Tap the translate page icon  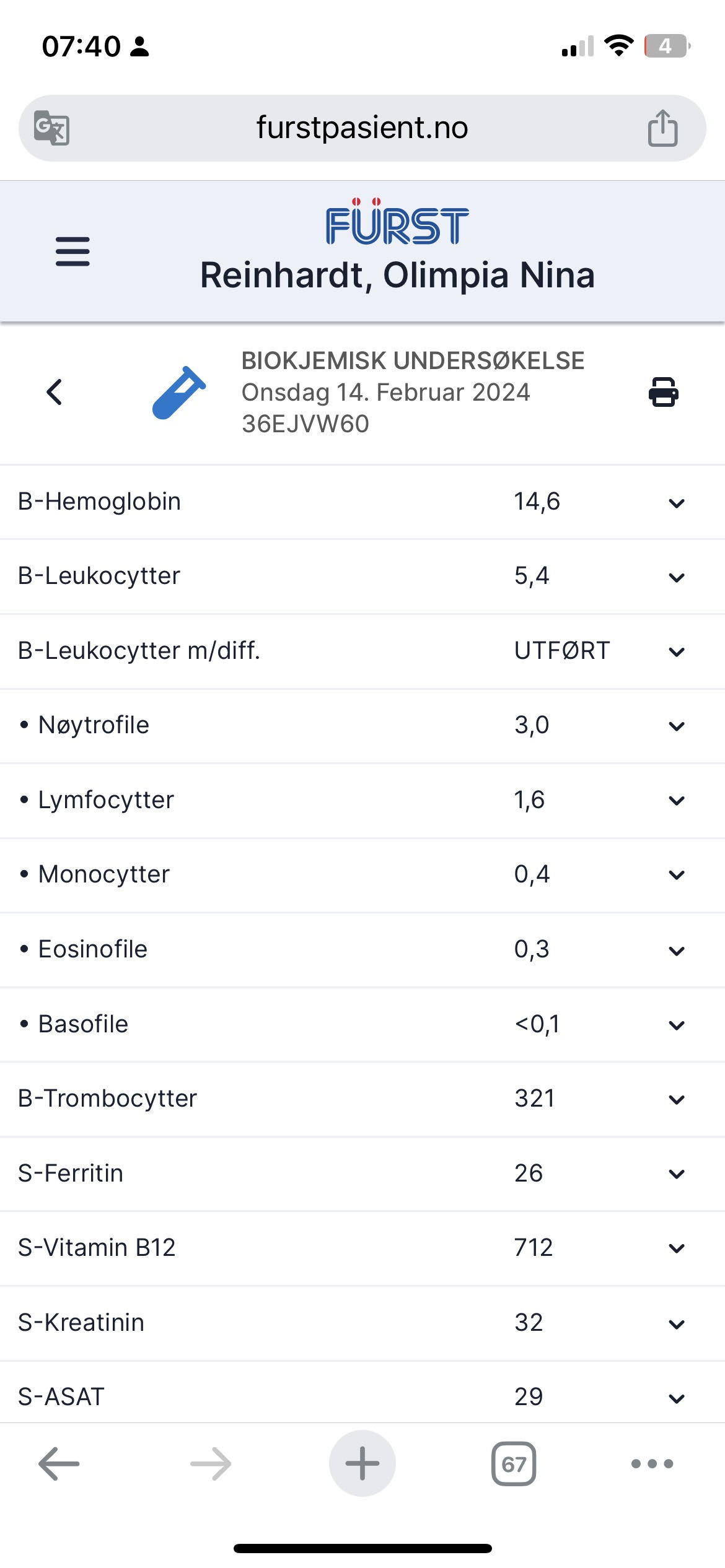pos(51,128)
